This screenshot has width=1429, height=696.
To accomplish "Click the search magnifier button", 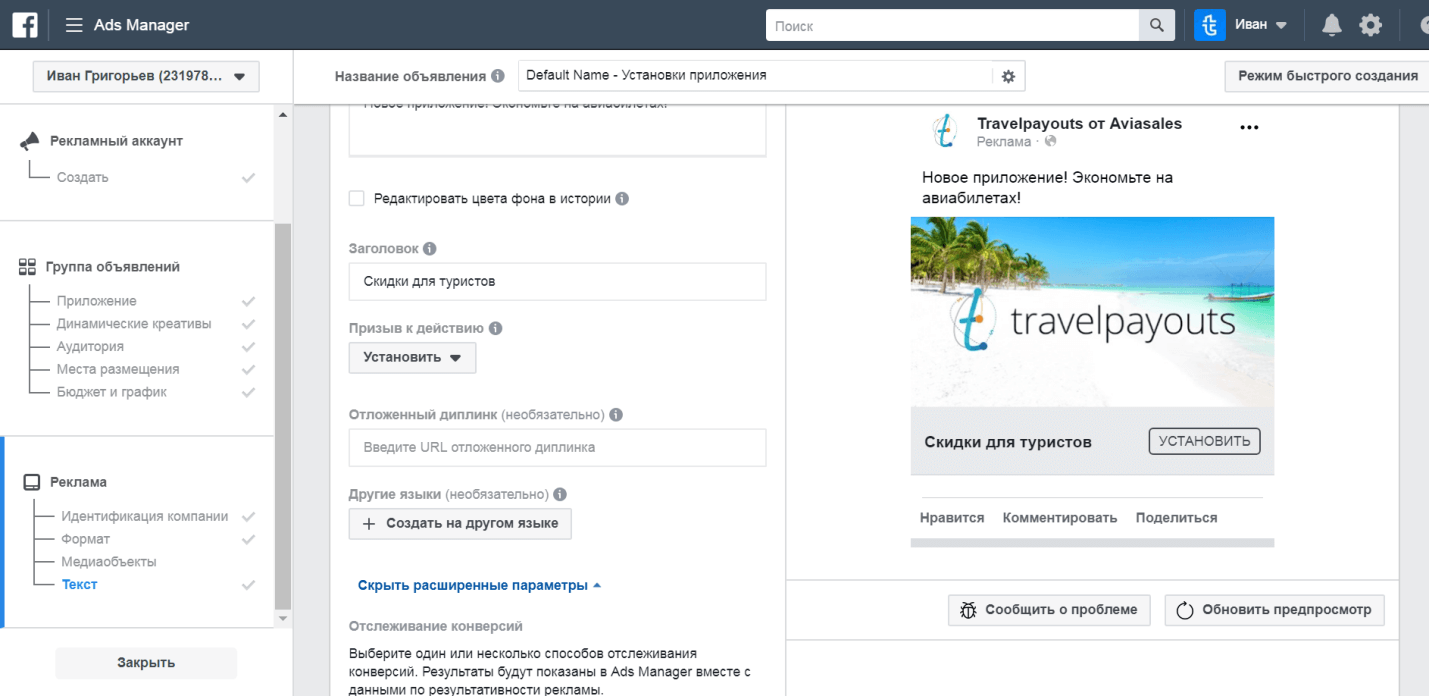I will coord(1156,25).
